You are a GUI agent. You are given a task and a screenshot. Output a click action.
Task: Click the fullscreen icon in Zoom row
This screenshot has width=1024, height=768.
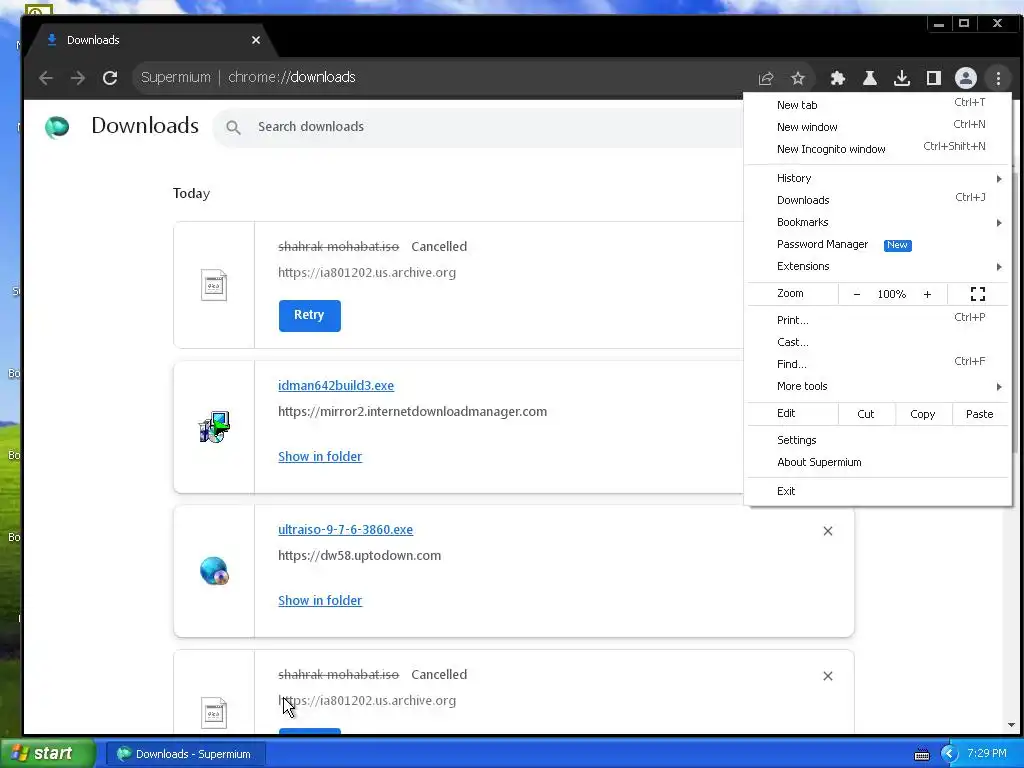point(978,294)
